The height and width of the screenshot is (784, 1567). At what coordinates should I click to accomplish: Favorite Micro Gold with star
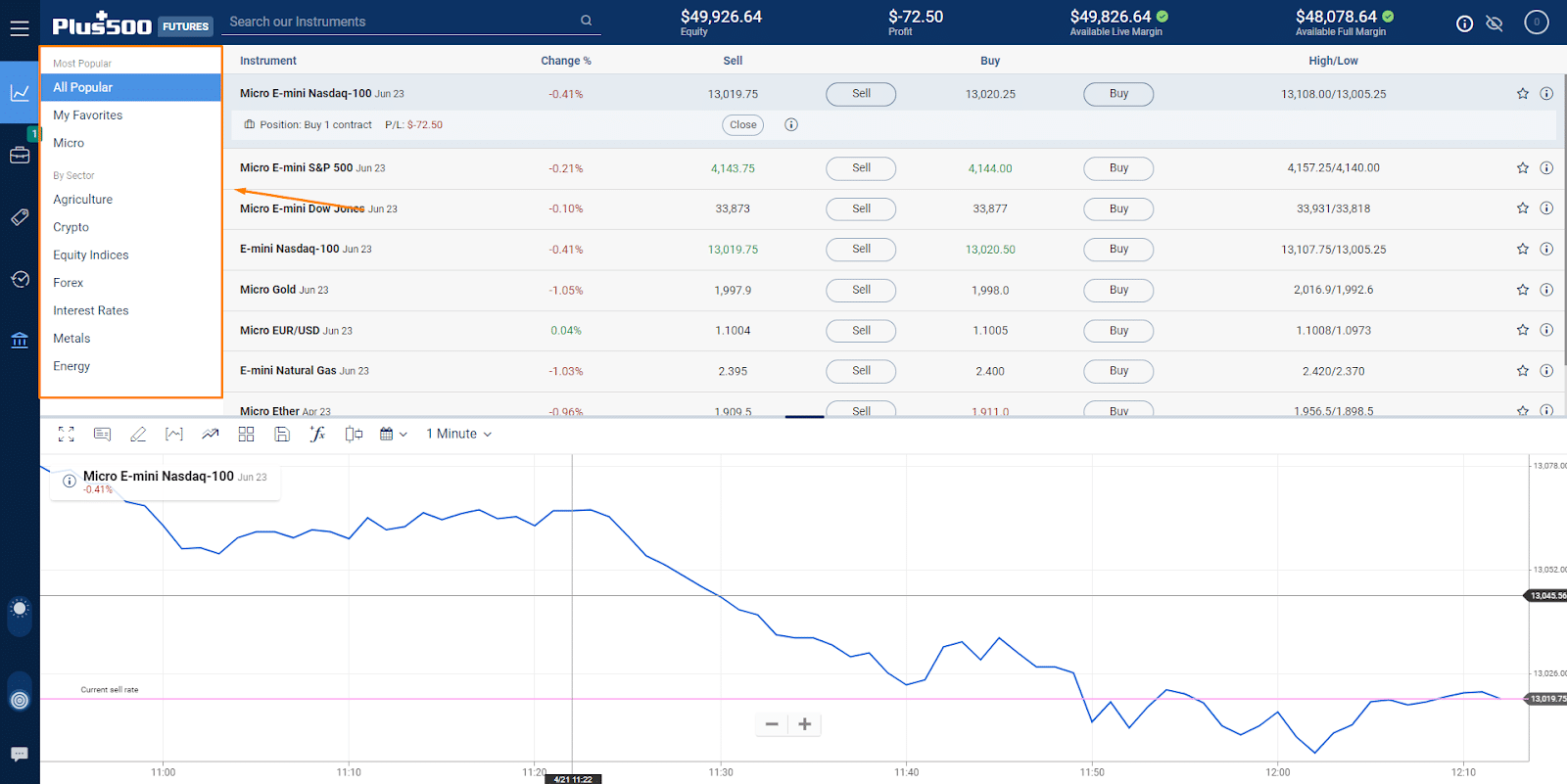[x=1523, y=290]
